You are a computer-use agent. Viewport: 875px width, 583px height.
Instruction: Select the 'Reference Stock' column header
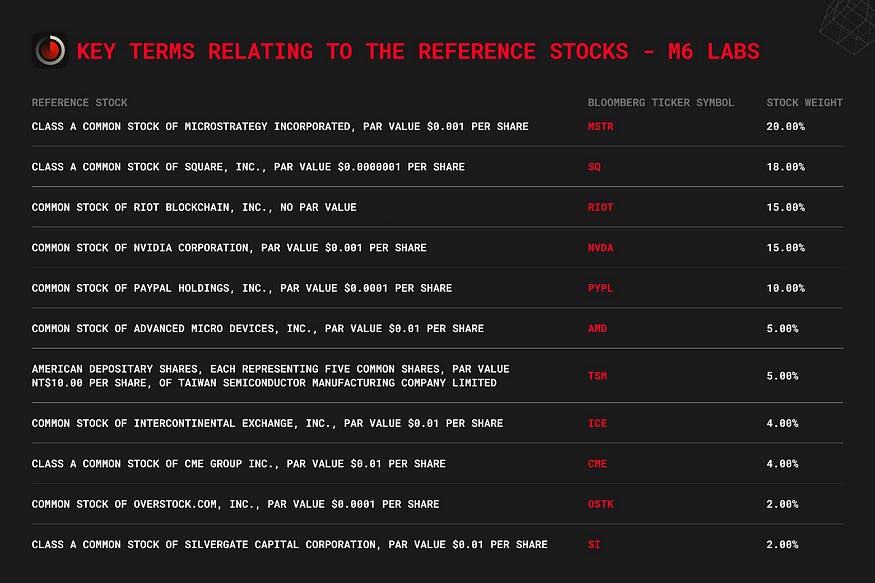[80, 103]
